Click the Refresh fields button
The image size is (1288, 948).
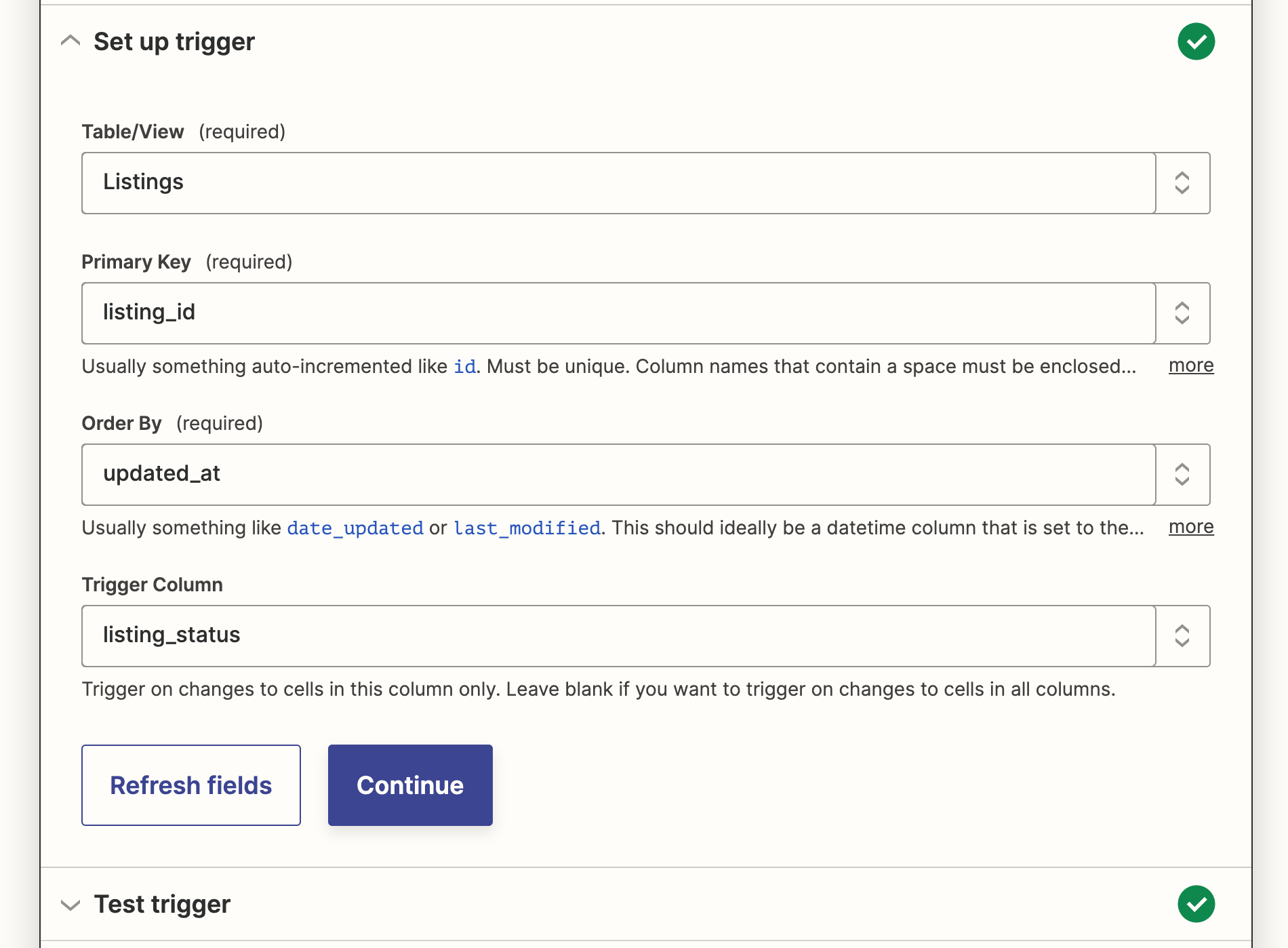(191, 785)
